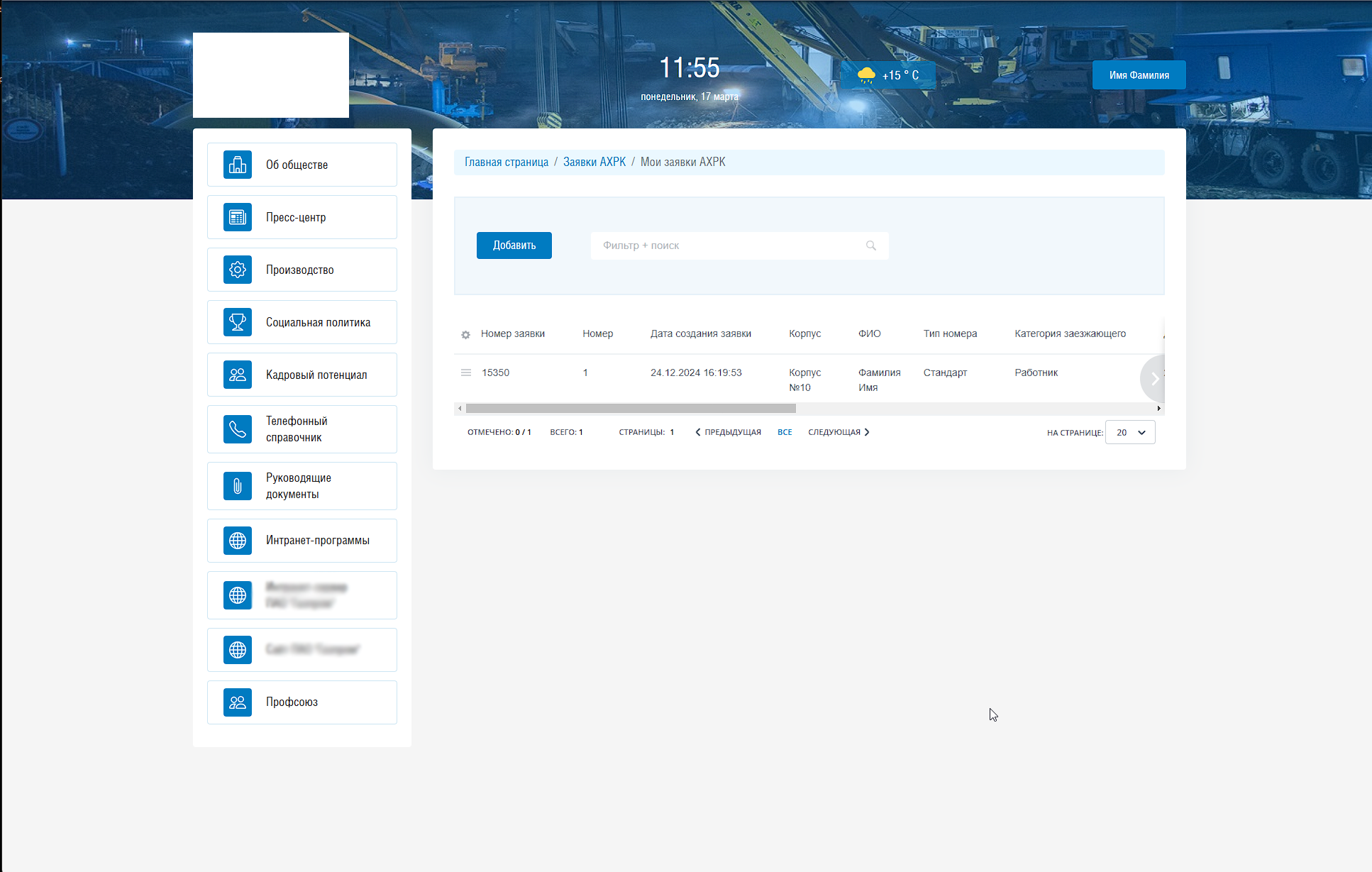The height and width of the screenshot is (872, 1372).
Task: Open the Пресс-центр calendar icon
Action: click(238, 217)
